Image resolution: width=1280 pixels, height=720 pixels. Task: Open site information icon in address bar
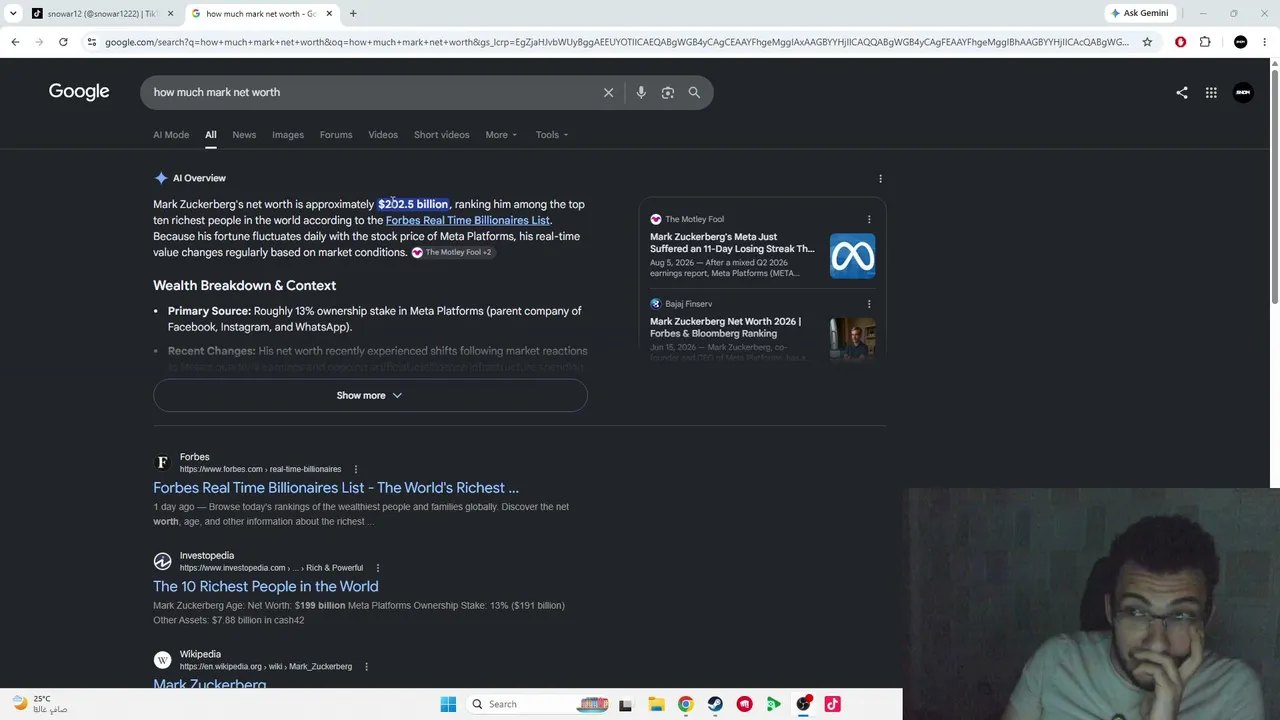(x=91, y=42)
